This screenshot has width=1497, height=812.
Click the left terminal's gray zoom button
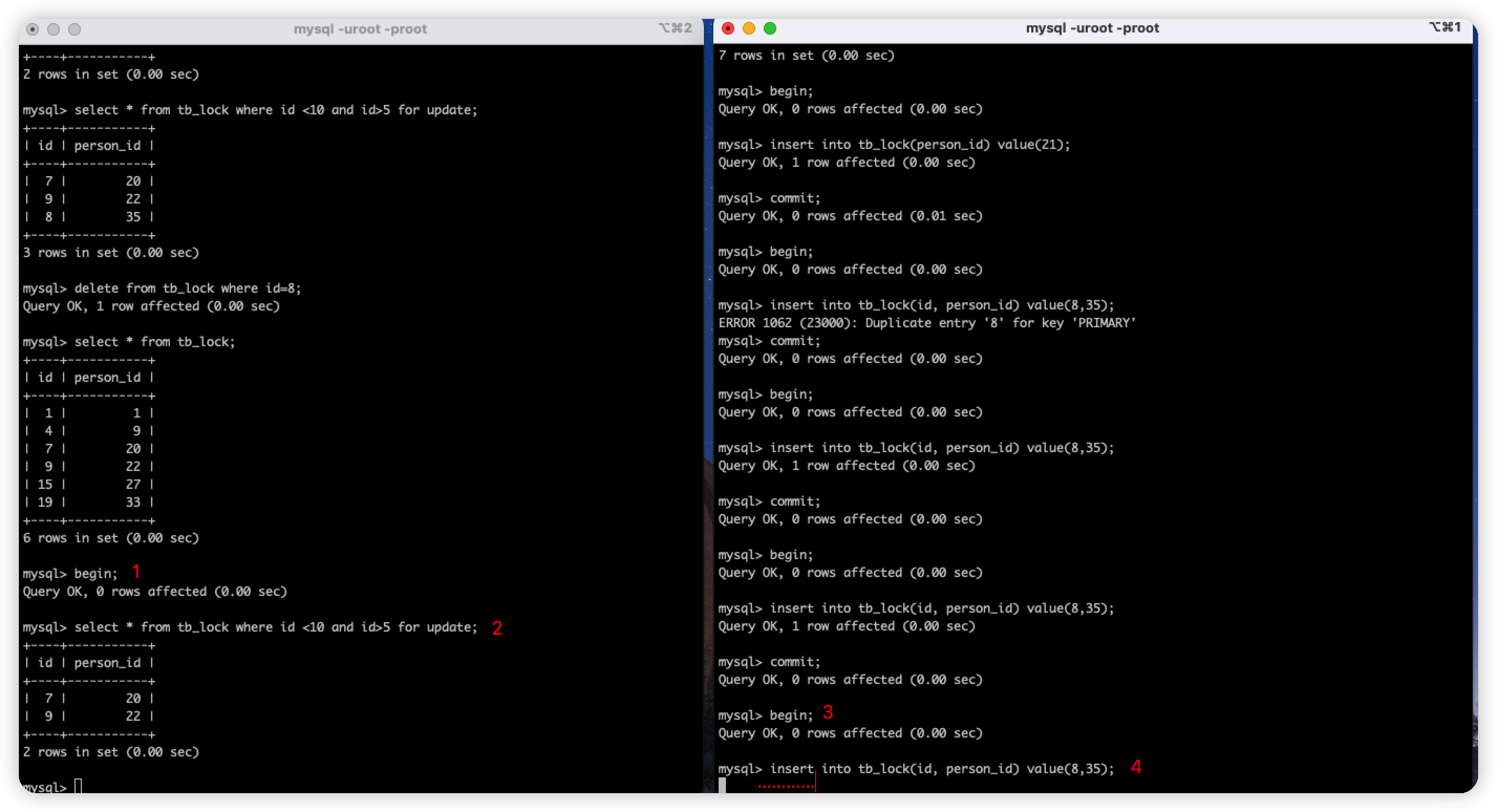pyautogui.click(x=74, y=29)
